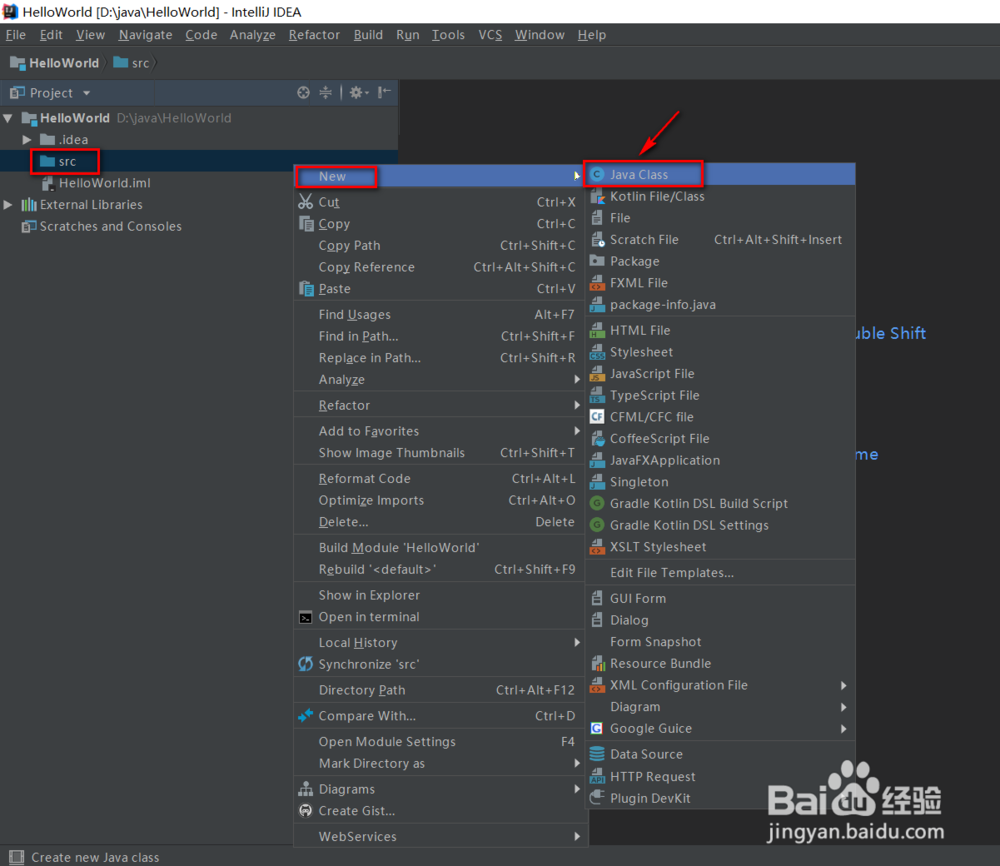1000x866 pixels.
Task: Expand the Refactor submenu arrow
Action: pos(577,405)
